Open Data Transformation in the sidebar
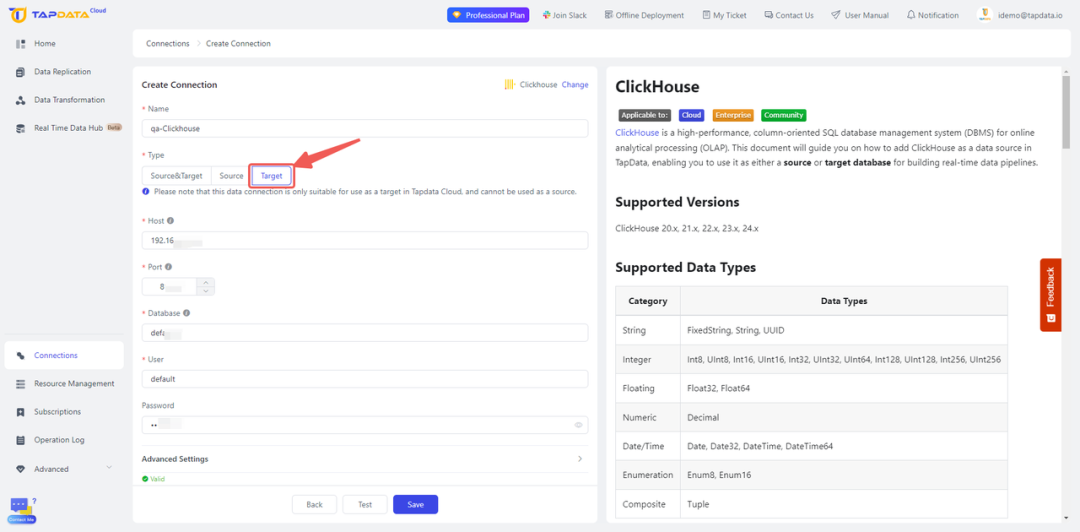This screenshot has width=1080, height=532. click(x=64, y=100)
